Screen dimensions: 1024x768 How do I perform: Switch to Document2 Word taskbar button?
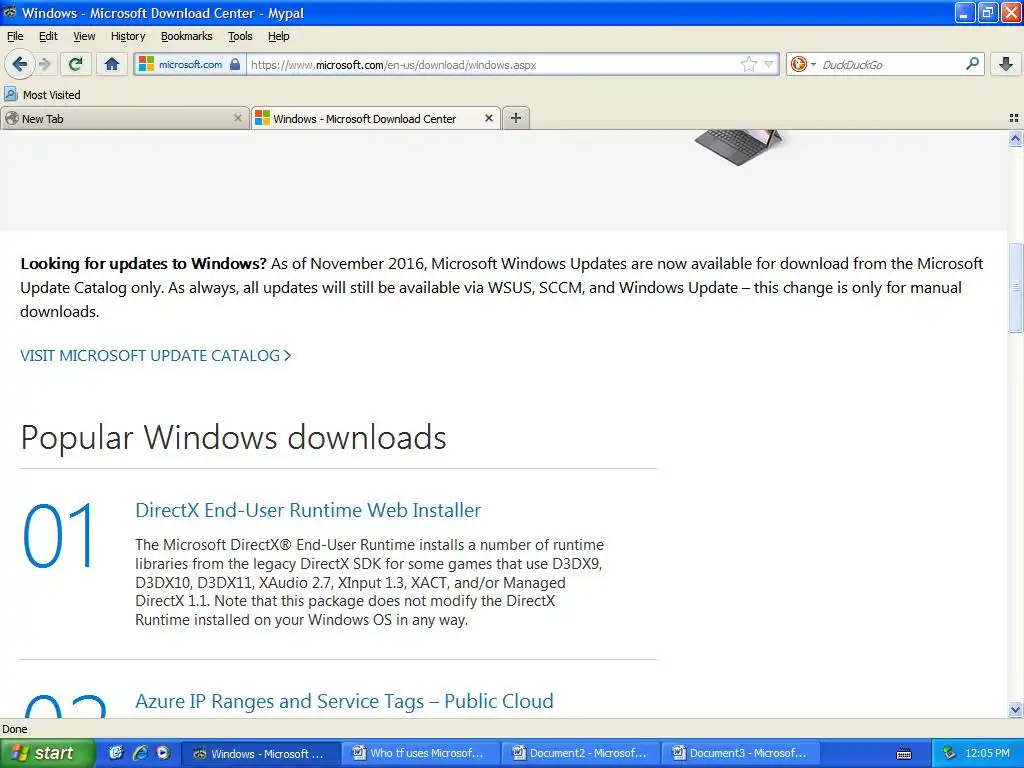(581, 754)
